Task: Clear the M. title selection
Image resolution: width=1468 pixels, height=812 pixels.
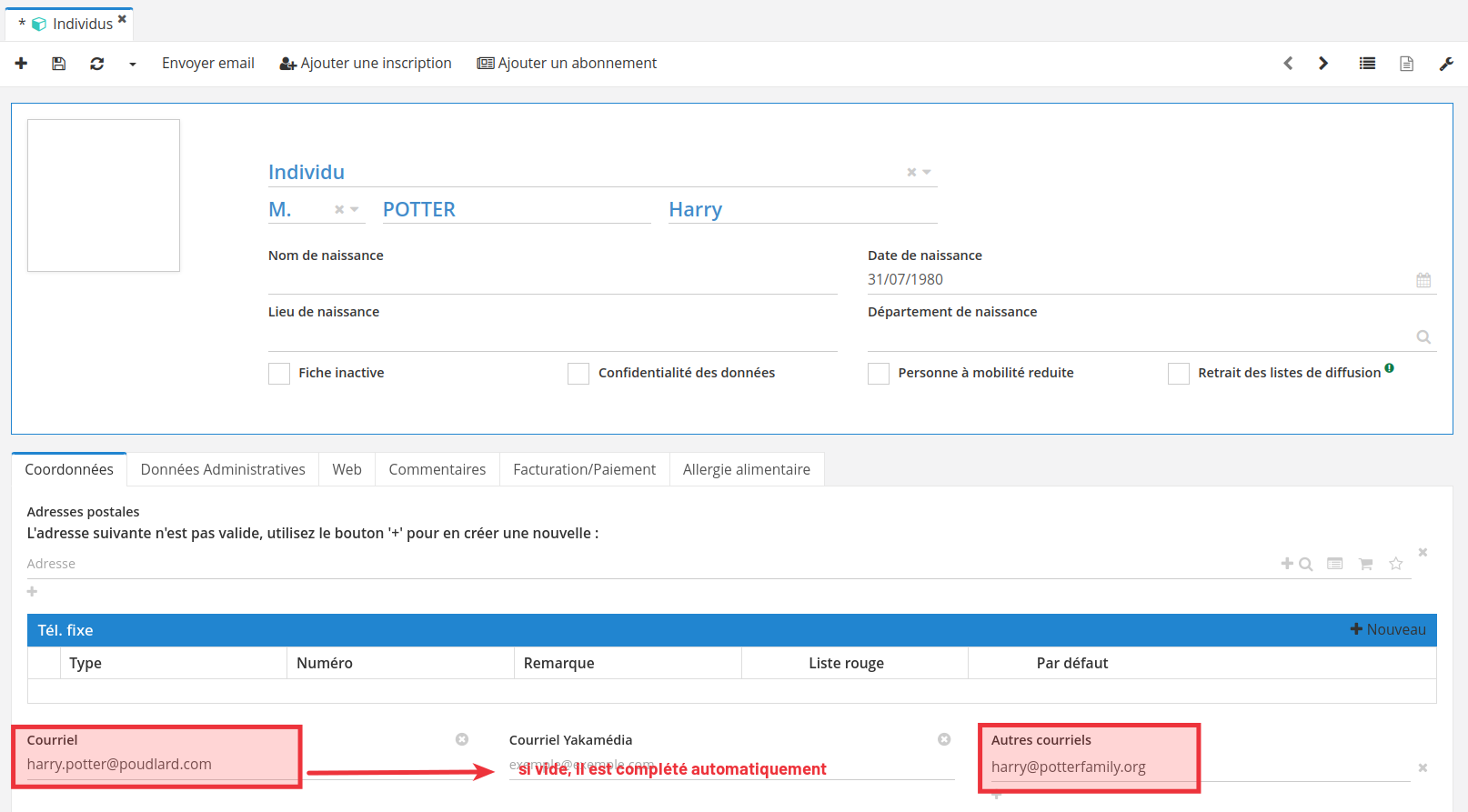Action: point(339,209)
